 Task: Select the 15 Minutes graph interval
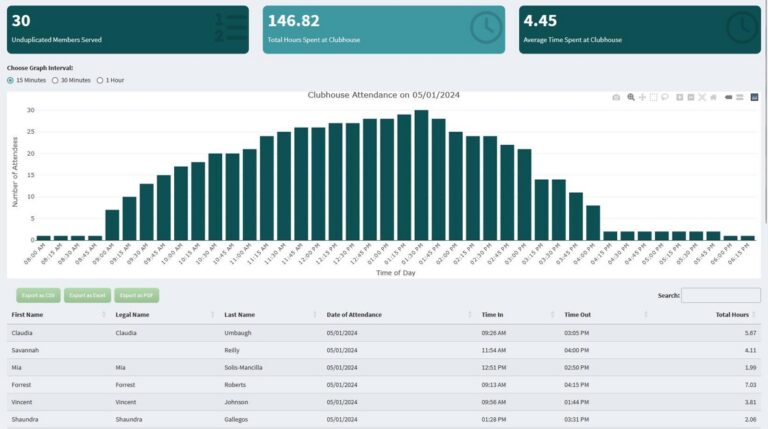tap(10, 80)
